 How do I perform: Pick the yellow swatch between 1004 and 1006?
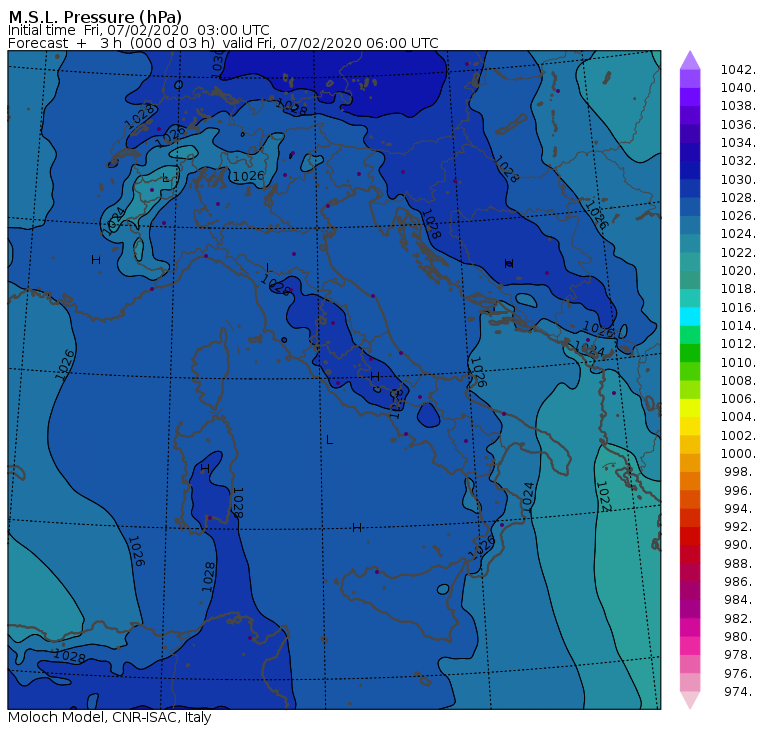click(690, 408)
